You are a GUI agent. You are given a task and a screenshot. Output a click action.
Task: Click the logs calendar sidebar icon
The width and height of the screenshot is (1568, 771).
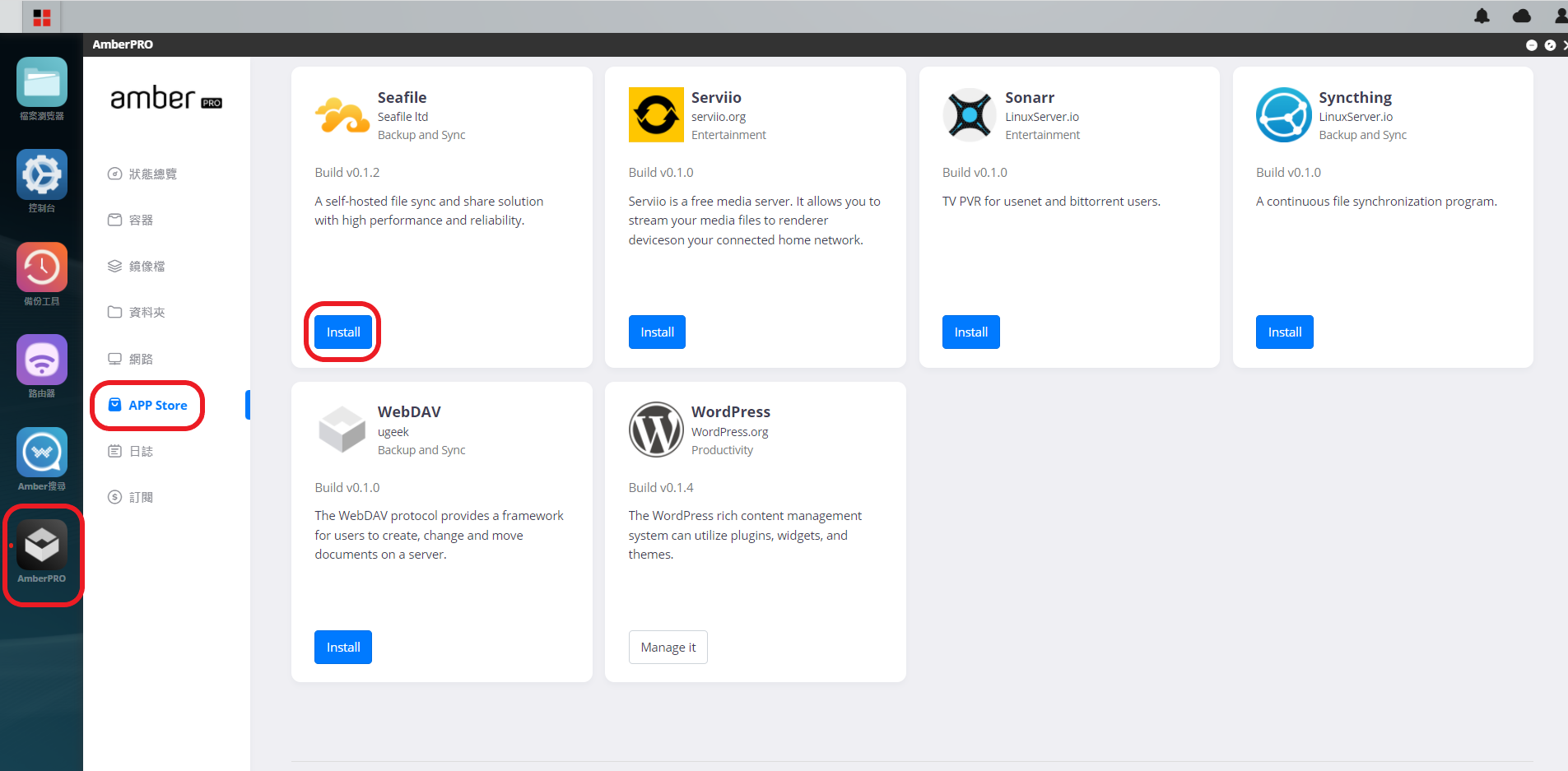tap(114, 451)
